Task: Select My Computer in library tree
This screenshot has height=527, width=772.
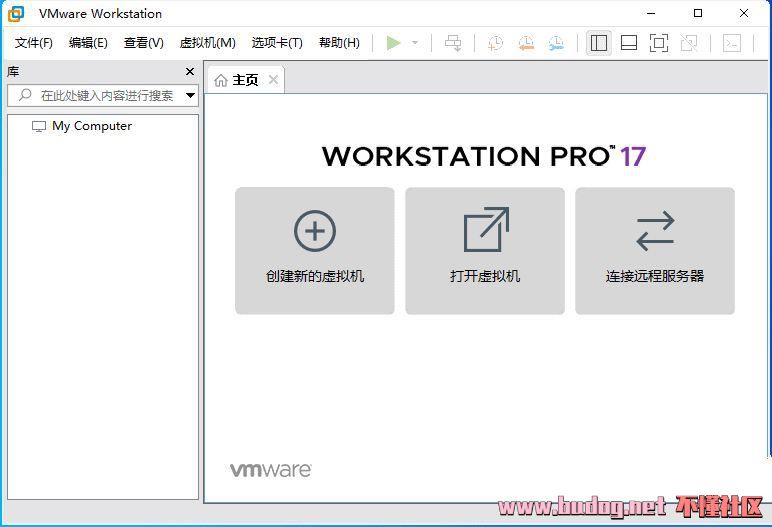Action: [x=91, y=126]
